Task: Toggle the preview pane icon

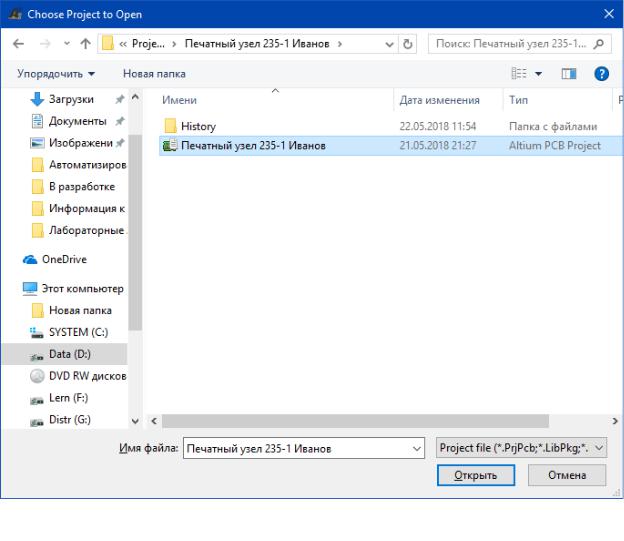Action: coord(569,74)
